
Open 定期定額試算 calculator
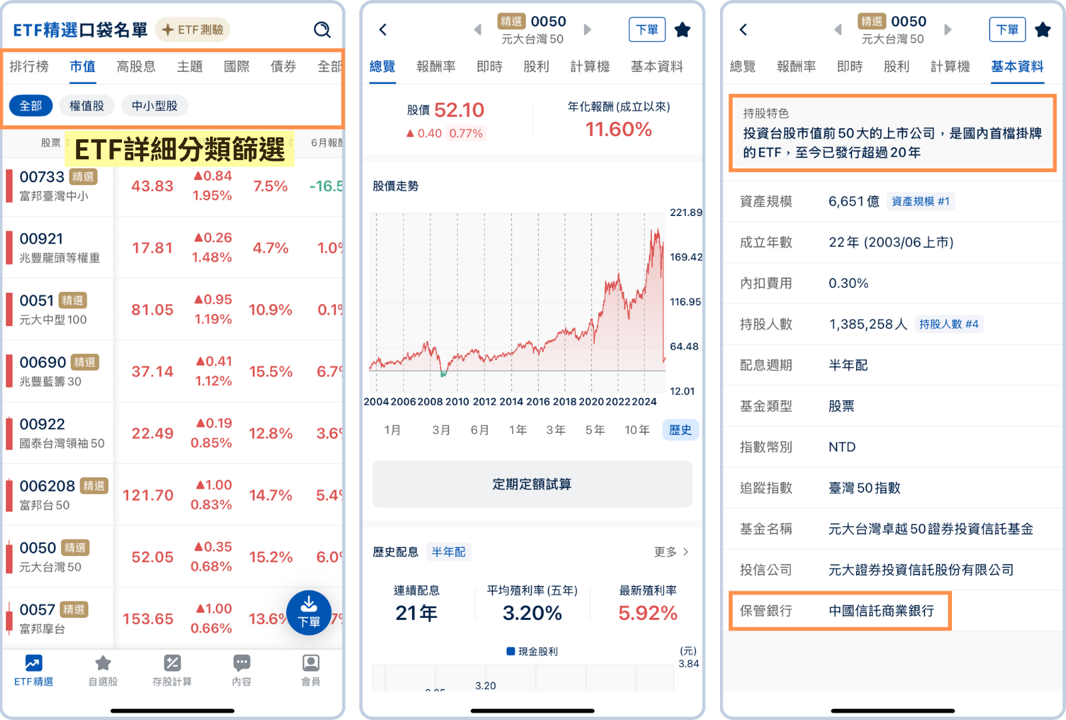[x=532, y=484]
